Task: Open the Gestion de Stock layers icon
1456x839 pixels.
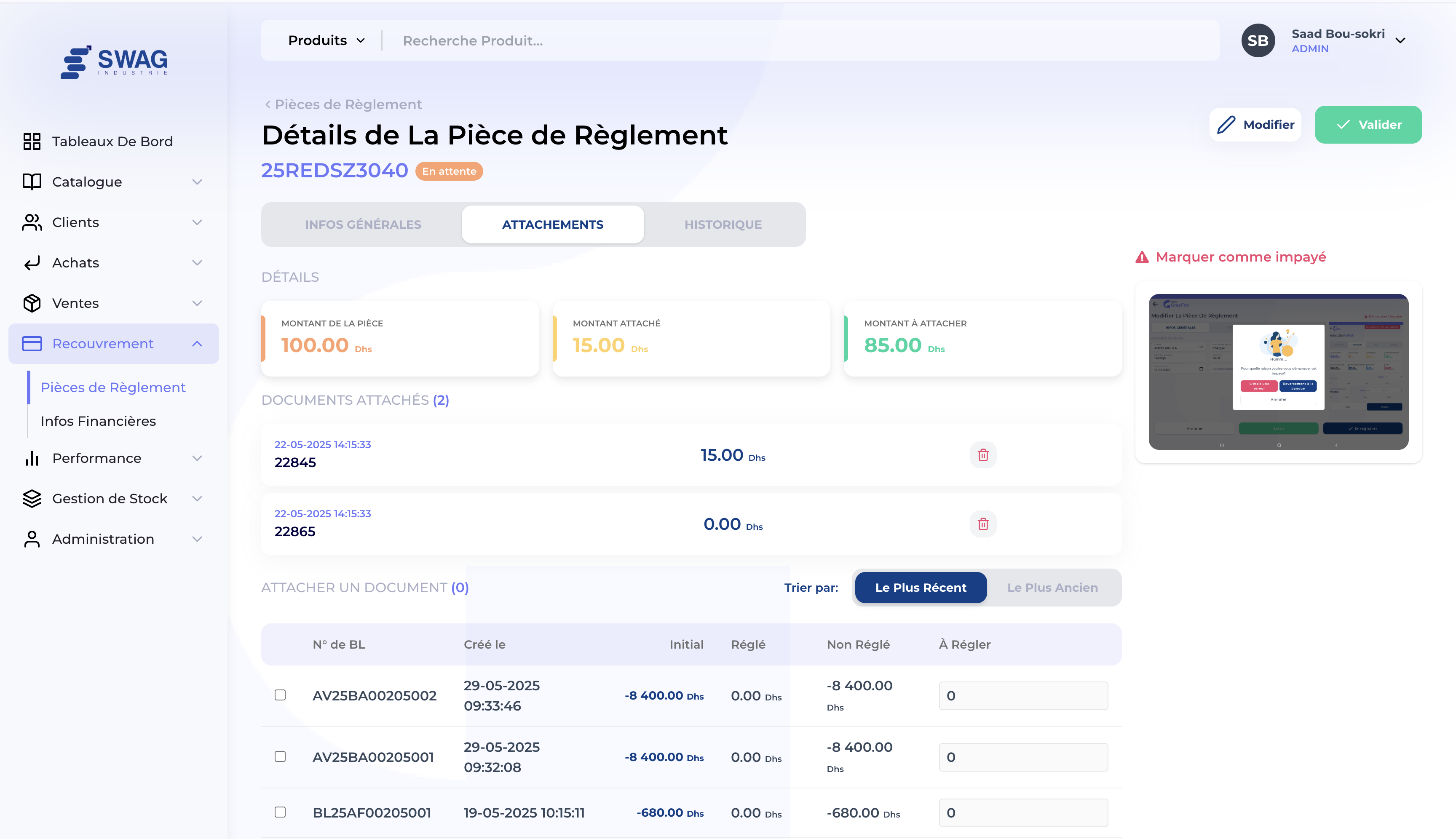Action: [32, 498]
